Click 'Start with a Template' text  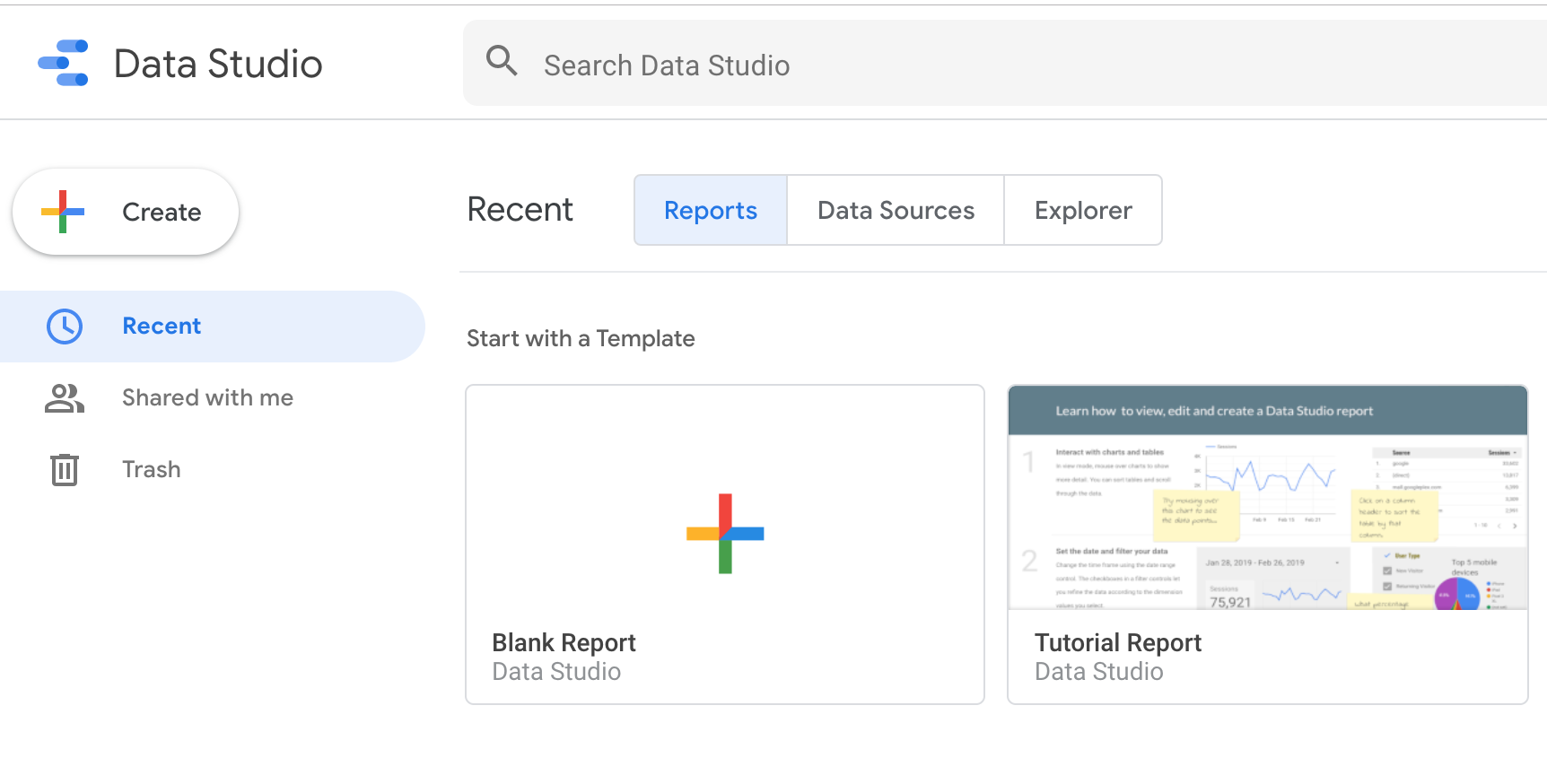coord(581,338)
